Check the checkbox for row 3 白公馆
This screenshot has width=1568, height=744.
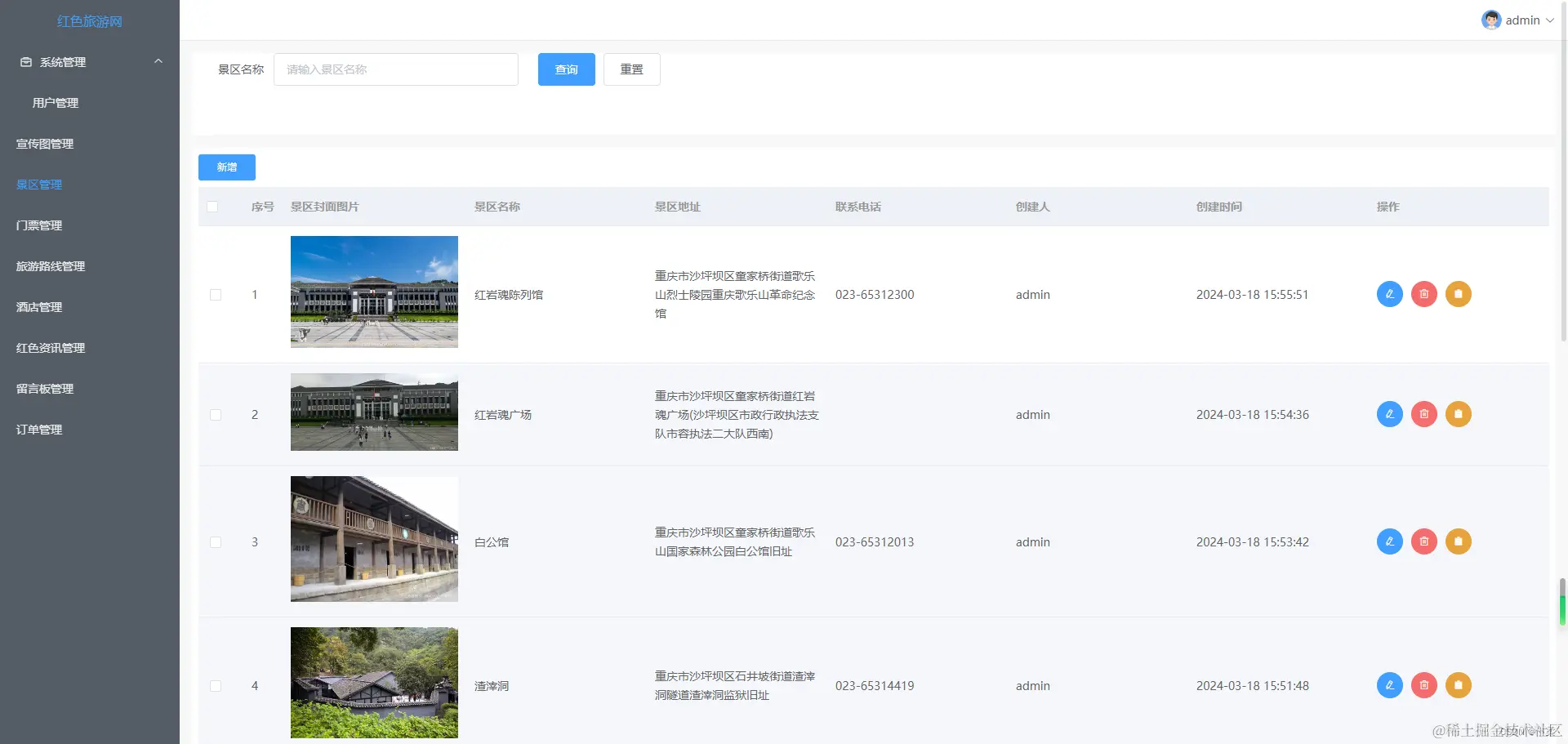click(216, 541)
